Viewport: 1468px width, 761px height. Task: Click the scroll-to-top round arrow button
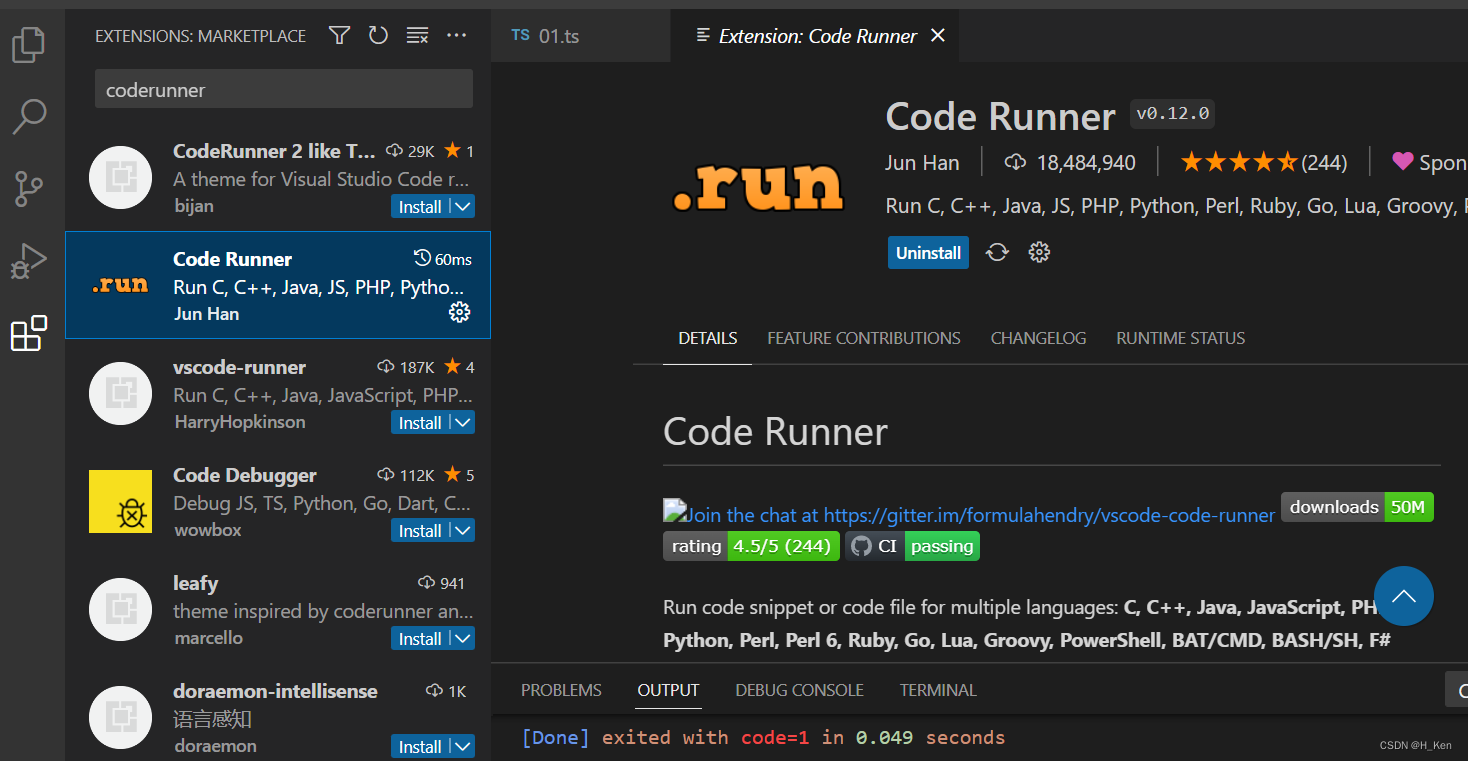click(x=1403, y=596)
